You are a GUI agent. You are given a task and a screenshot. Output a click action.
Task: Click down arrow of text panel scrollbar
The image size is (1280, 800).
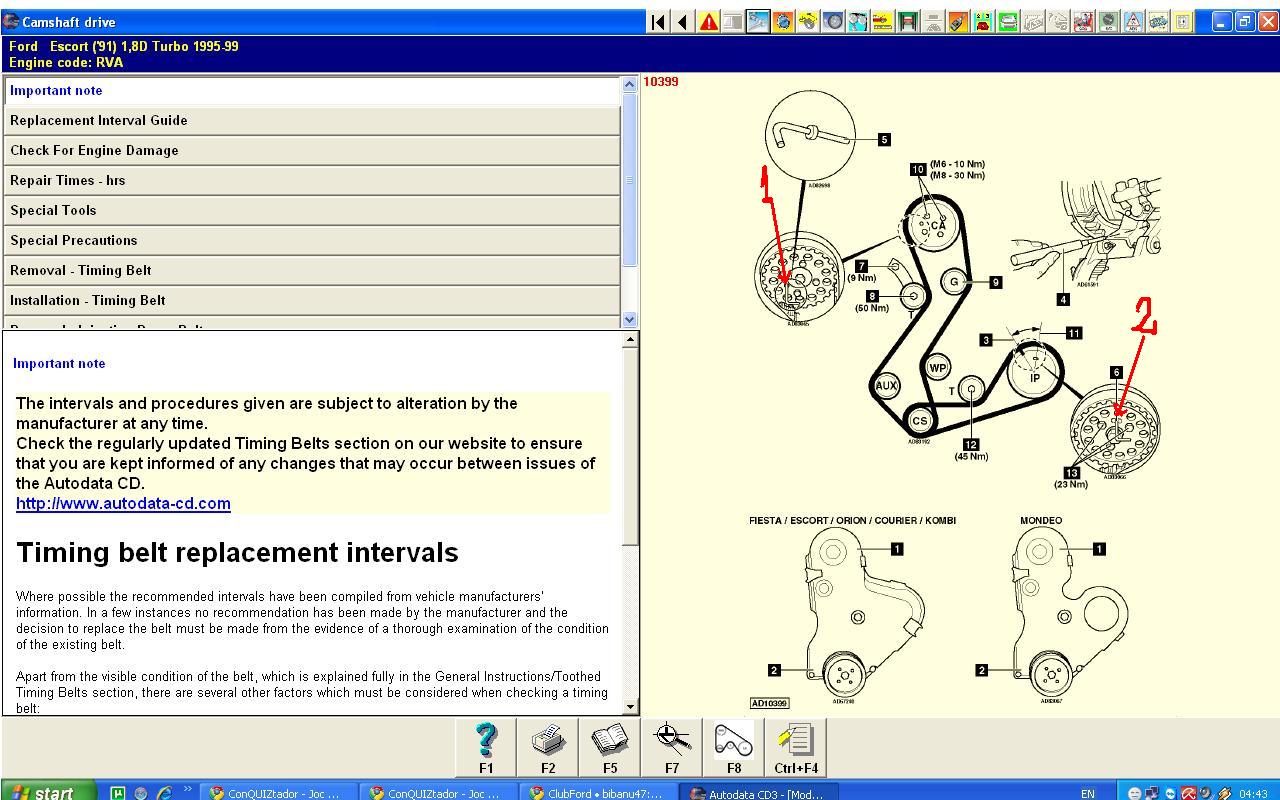[x=630, y=707]
